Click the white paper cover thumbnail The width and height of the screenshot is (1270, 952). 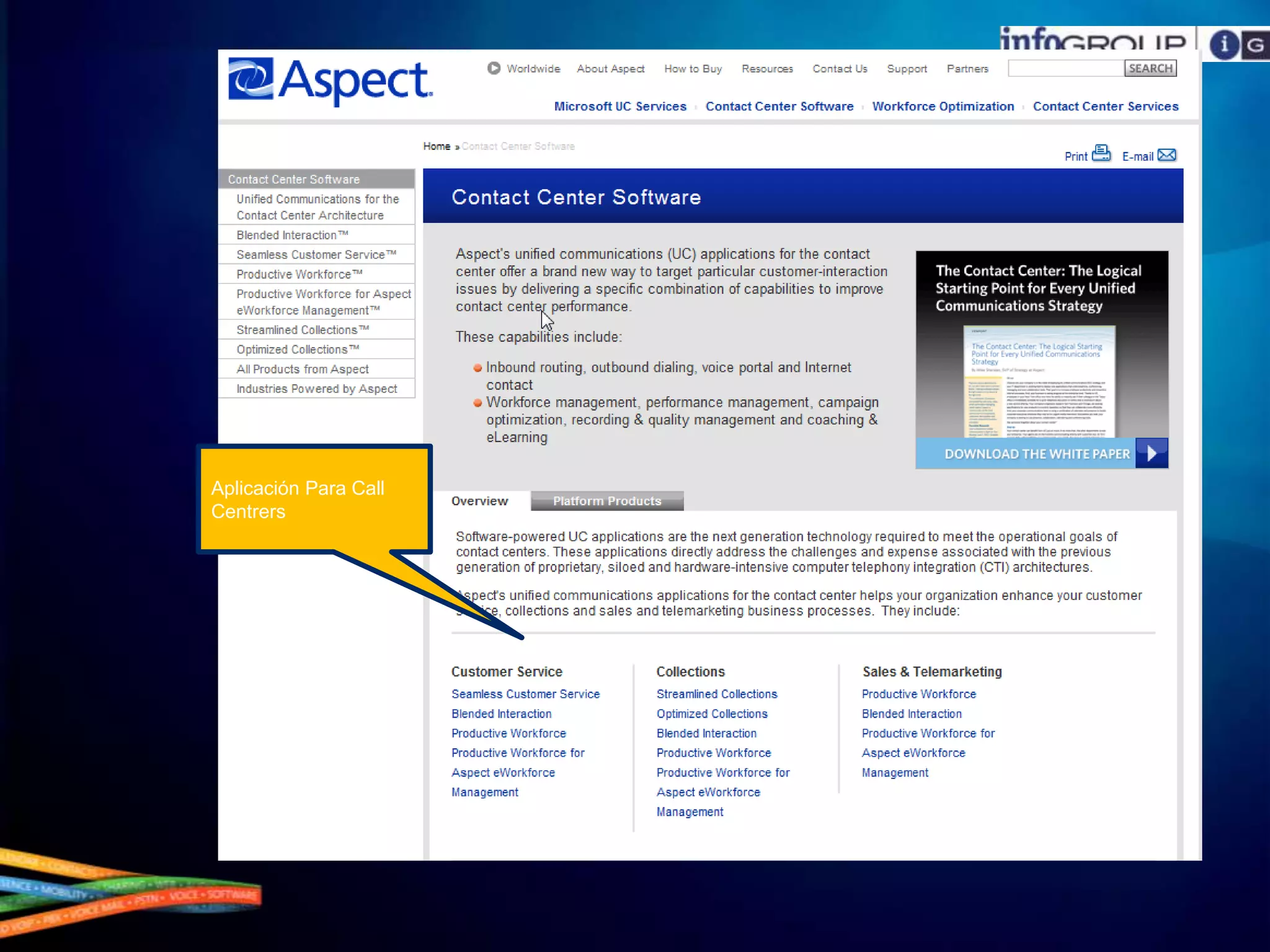pos(1039,381)
